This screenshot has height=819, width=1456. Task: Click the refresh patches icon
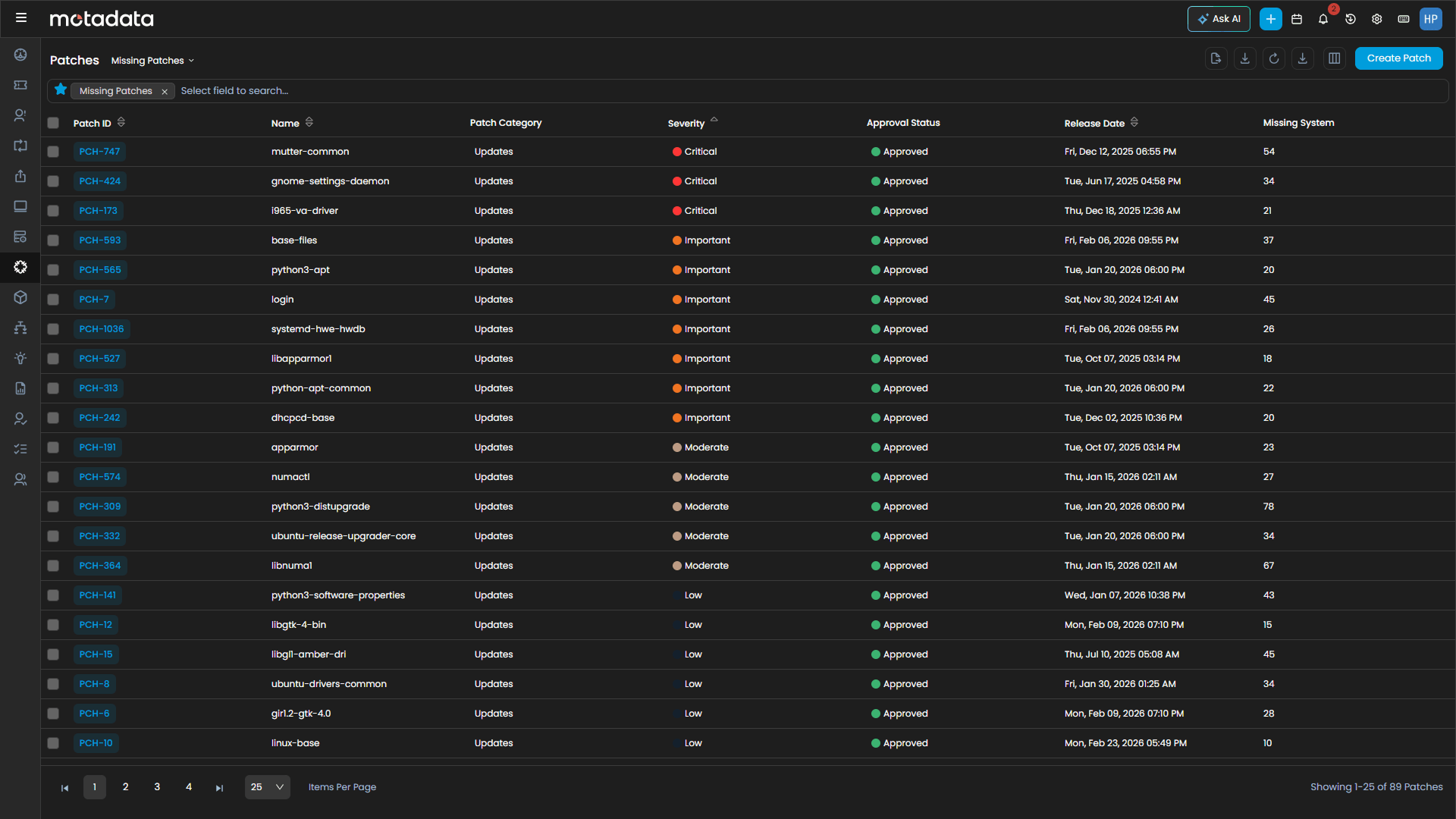click(x=1274, y=58)
